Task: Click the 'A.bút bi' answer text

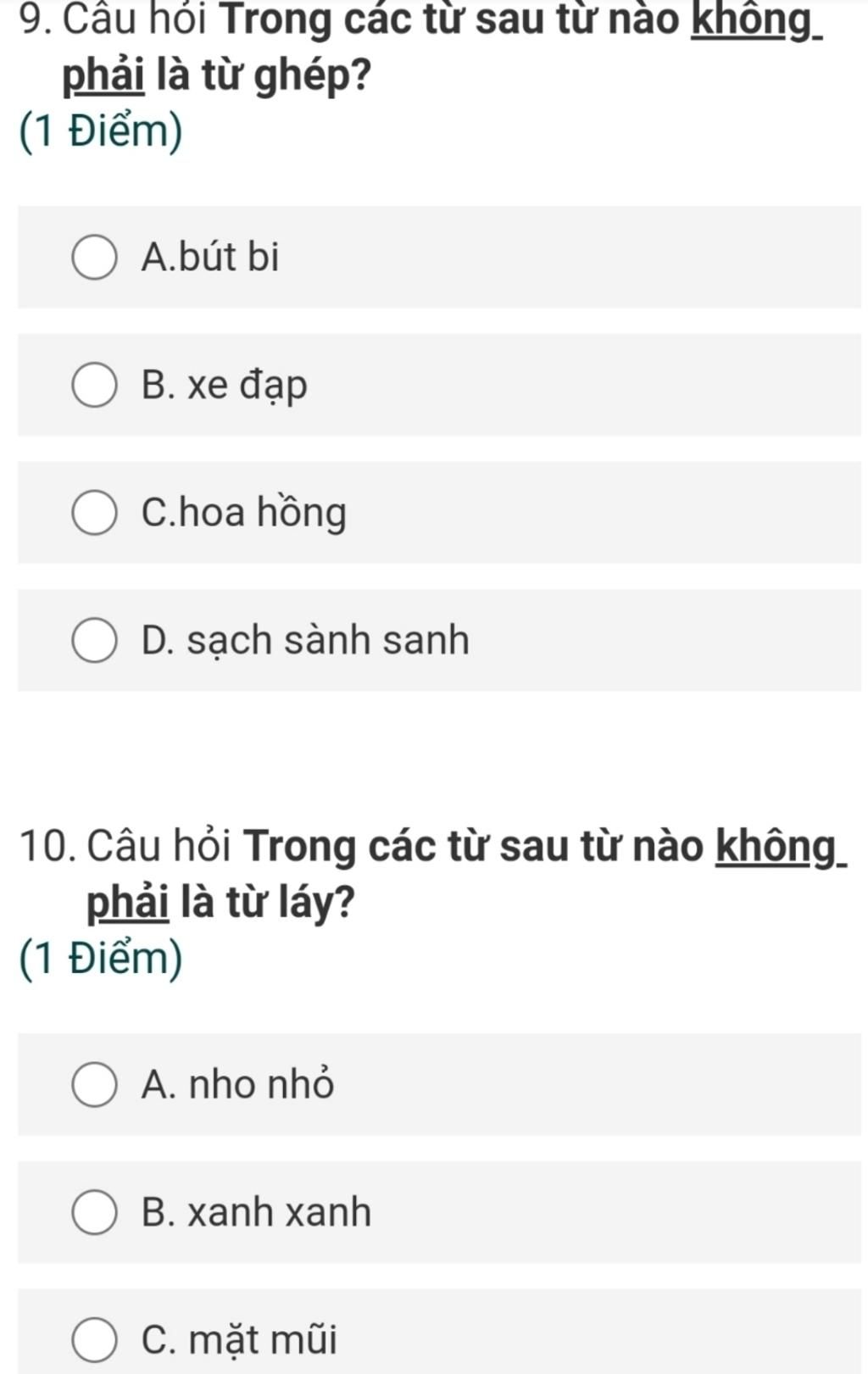Action: click(210, 257)
